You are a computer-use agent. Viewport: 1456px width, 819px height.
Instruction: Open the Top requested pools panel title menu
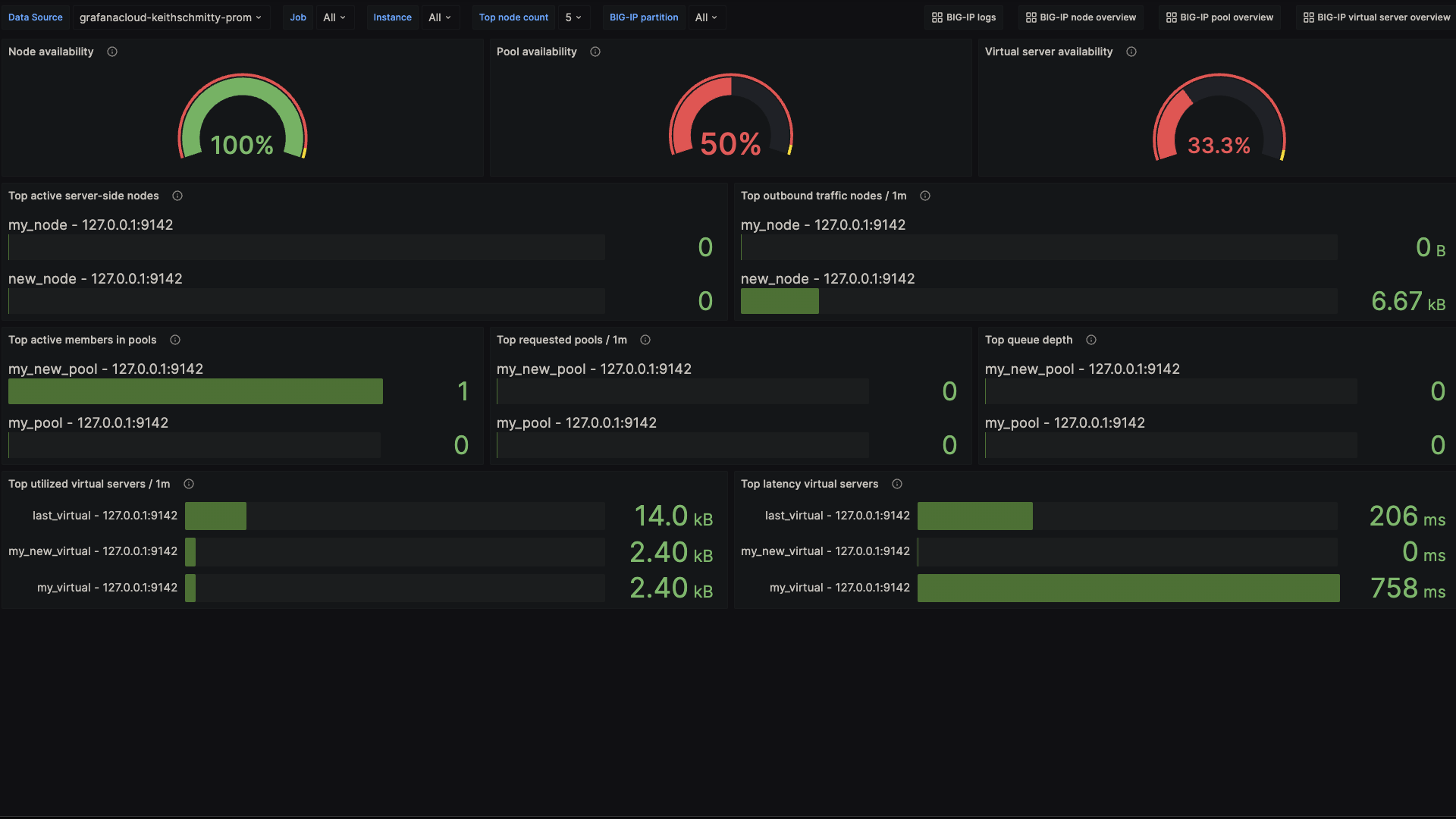561,340
